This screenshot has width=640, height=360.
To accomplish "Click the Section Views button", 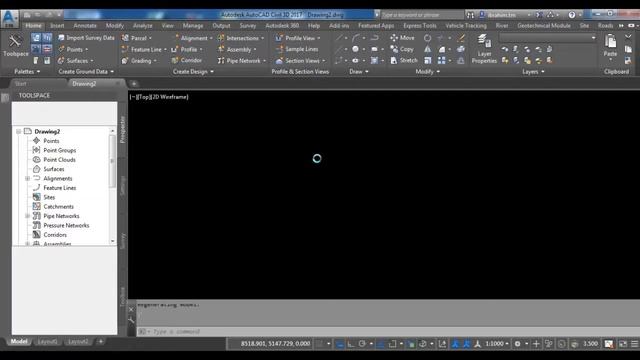I will [x=300, y=60].
